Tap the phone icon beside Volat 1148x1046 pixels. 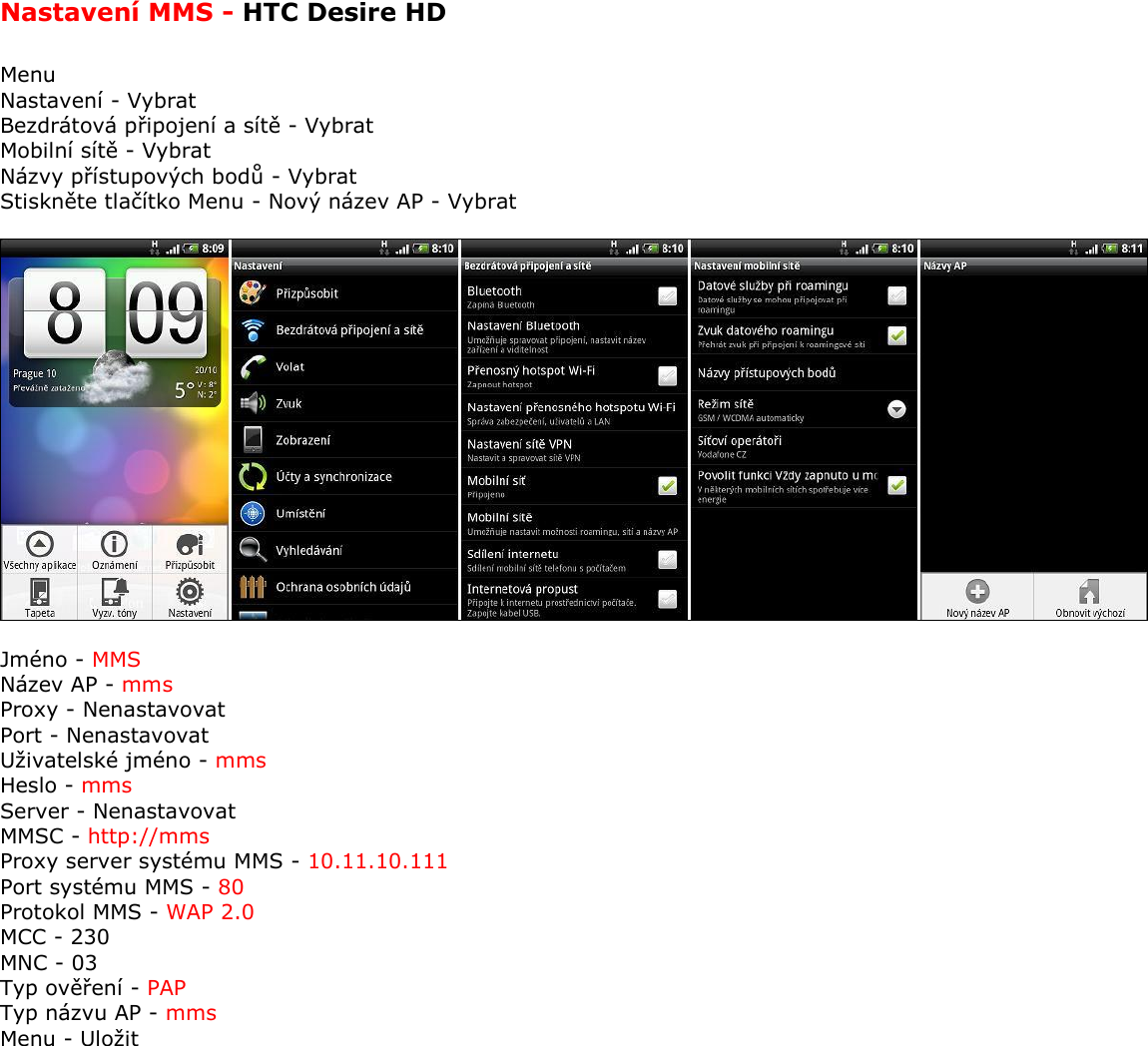[x=253, y=366]
